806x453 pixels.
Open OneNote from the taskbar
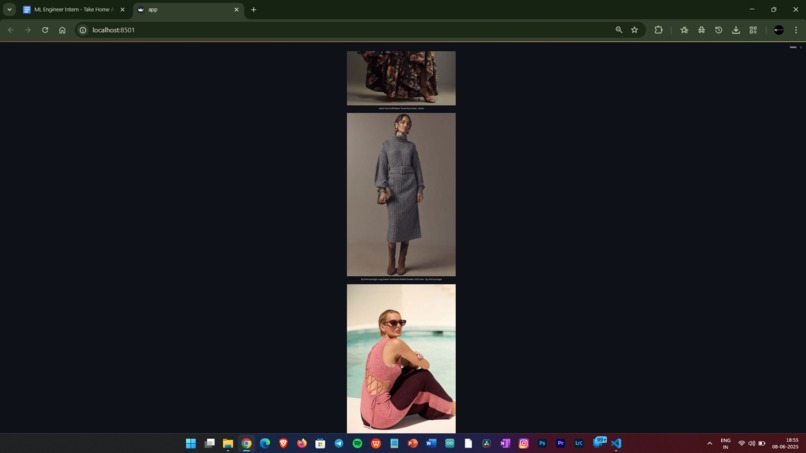tap(505, 443)
